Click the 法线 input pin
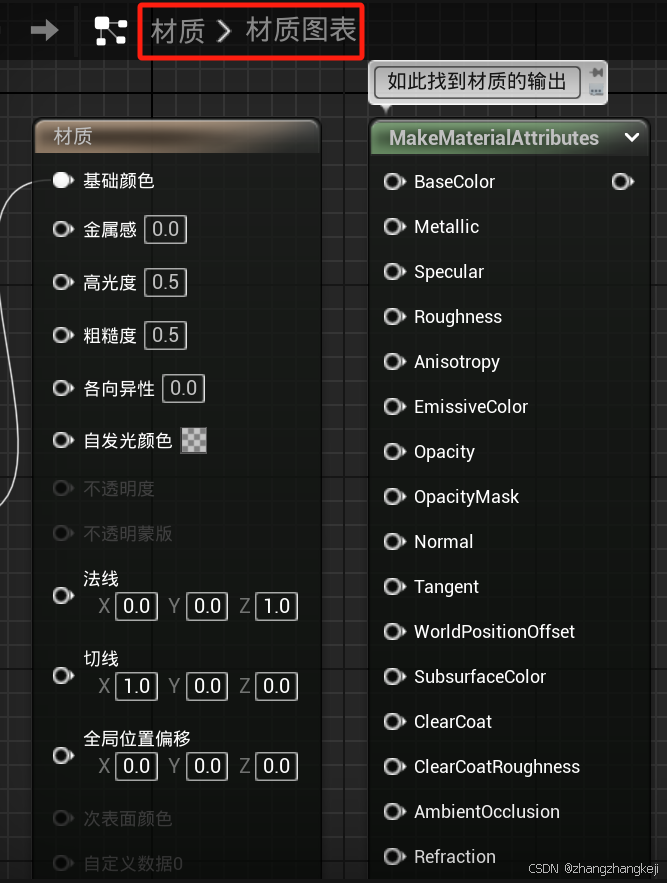The width and height of the screenshot is (667, 883). 63,596
